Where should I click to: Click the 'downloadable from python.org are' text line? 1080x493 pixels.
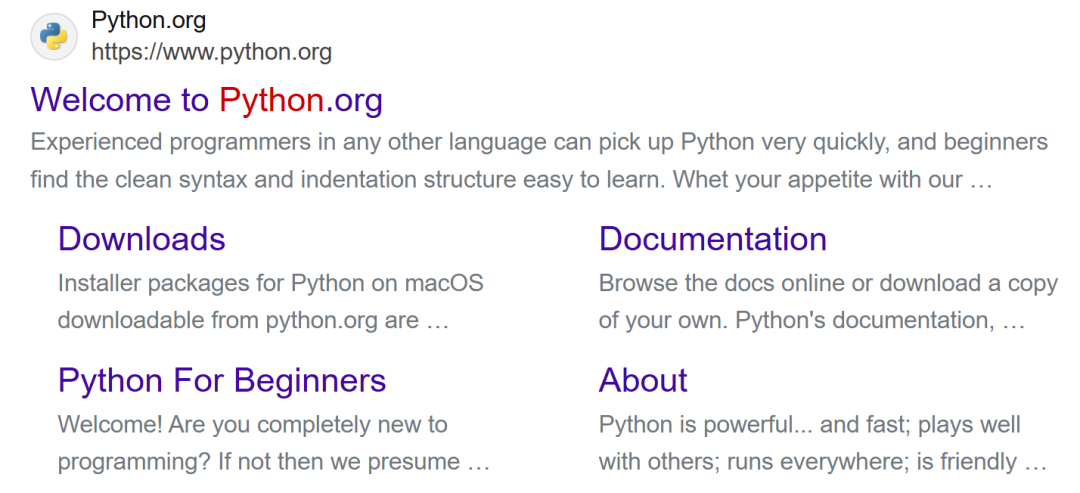coord(252,322)
